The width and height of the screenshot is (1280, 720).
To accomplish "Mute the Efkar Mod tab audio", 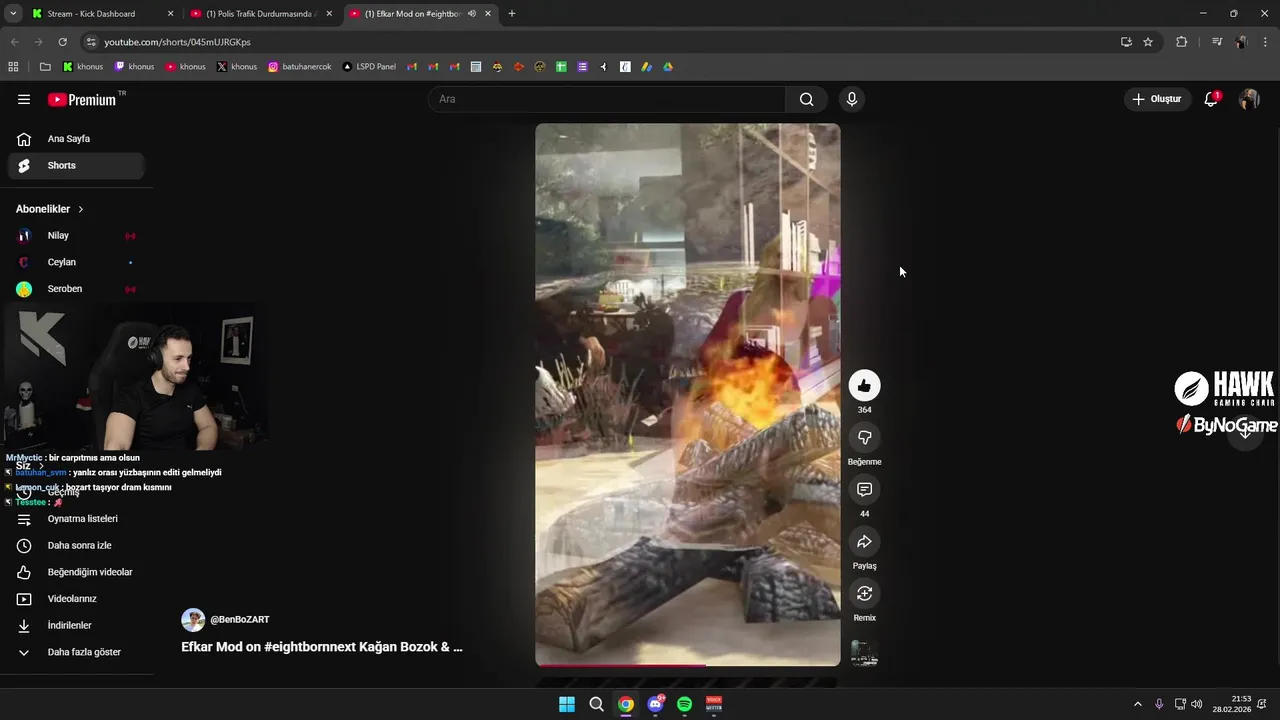I will 472,14.
